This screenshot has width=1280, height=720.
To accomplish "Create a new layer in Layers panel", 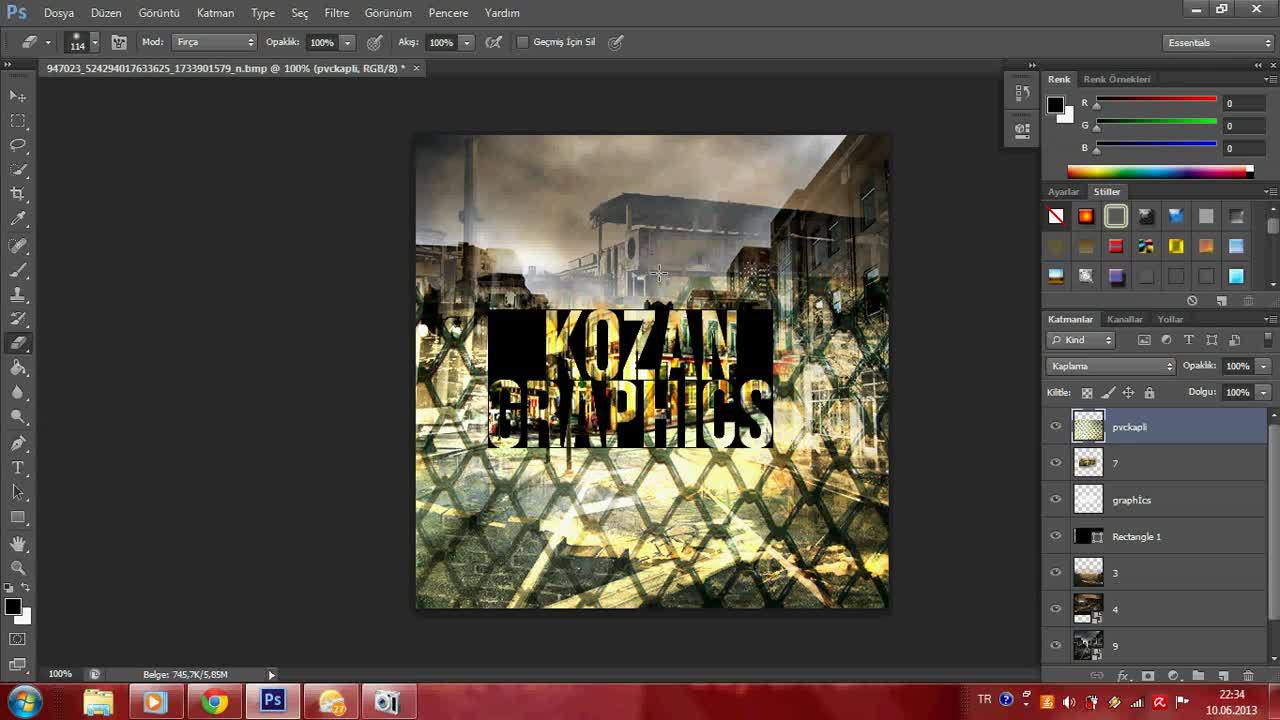I will point(1222,677).
